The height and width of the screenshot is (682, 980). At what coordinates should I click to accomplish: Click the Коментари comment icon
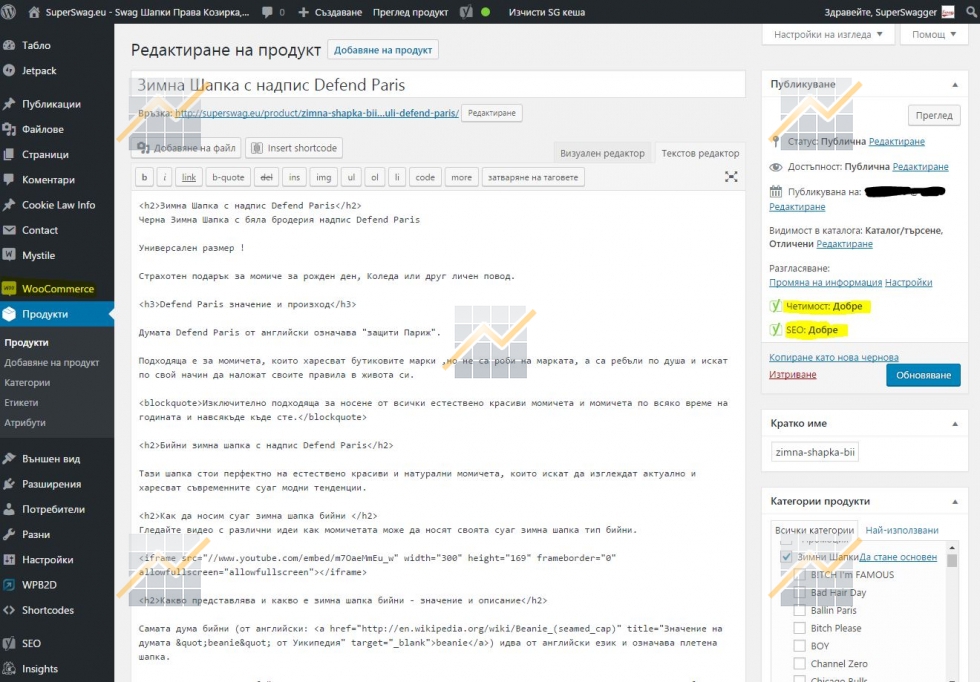click(x=9, y=179)
